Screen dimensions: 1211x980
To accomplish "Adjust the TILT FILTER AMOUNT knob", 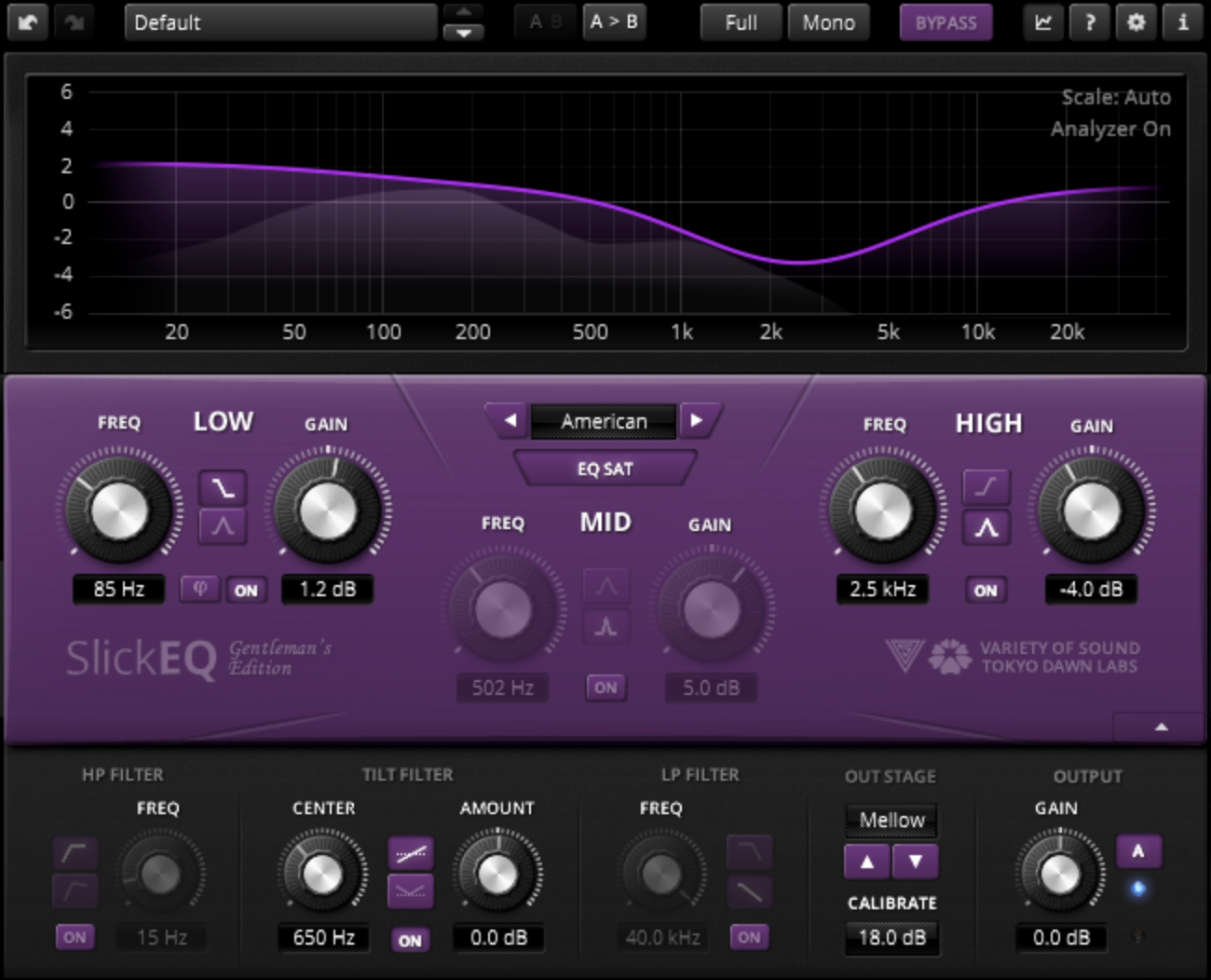I will [x=497, y=874].
